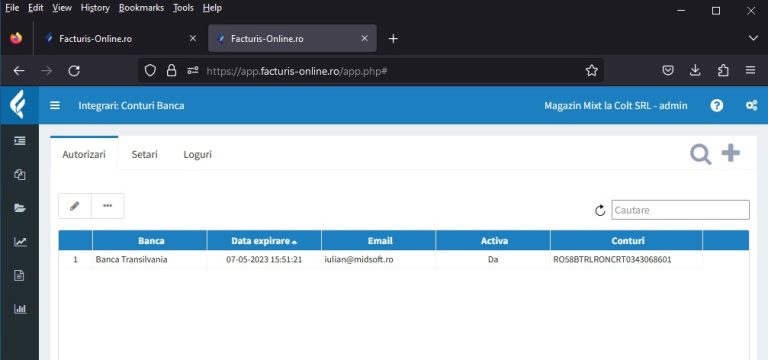The image size is (768, 360).
Task: Expand the list all tabs chevron
Action: 753,38
